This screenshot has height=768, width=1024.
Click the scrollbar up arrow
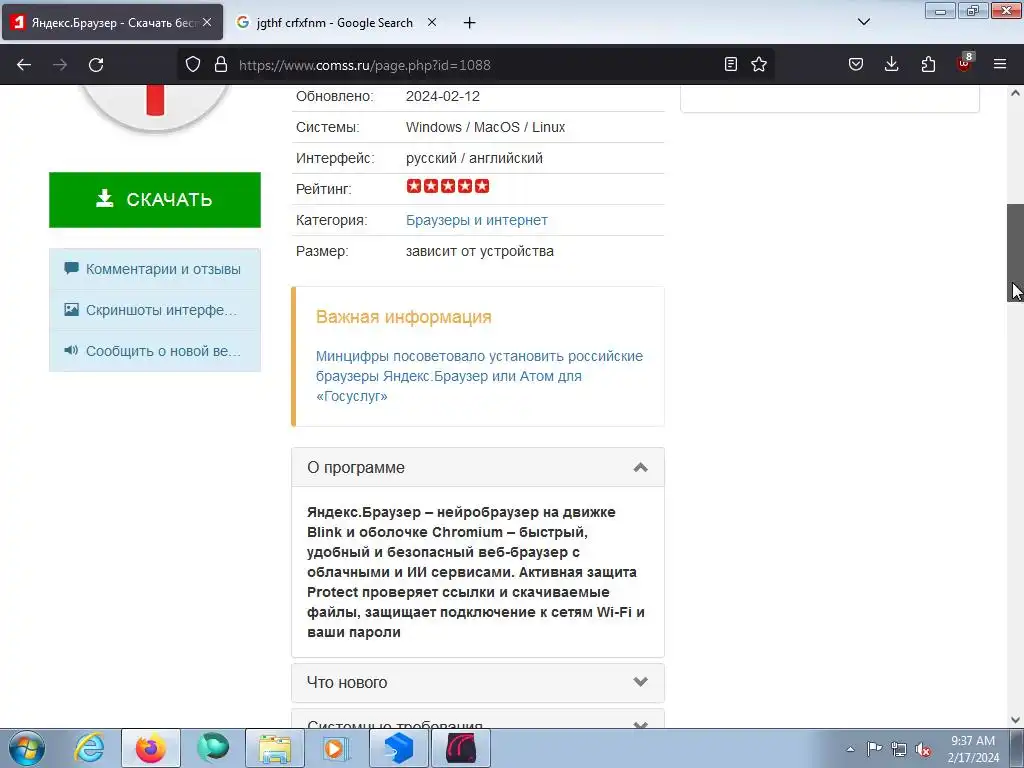[1015, 93]
